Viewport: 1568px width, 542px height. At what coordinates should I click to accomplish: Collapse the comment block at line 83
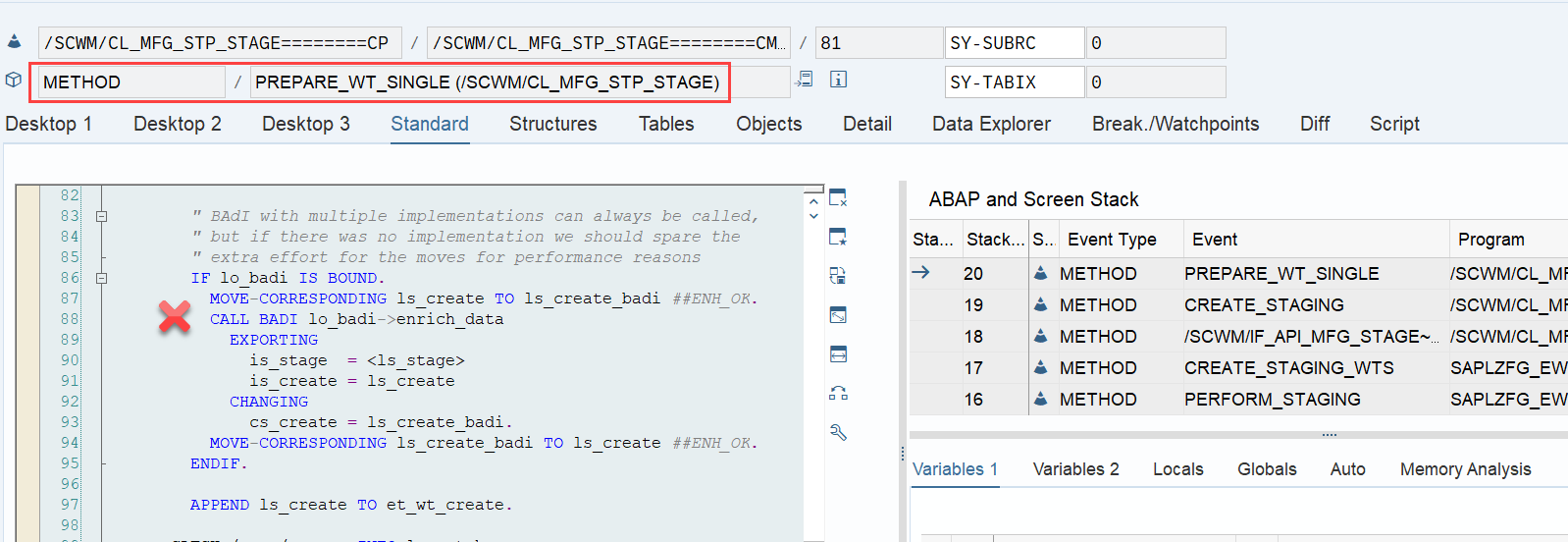[x=101, y=216]
